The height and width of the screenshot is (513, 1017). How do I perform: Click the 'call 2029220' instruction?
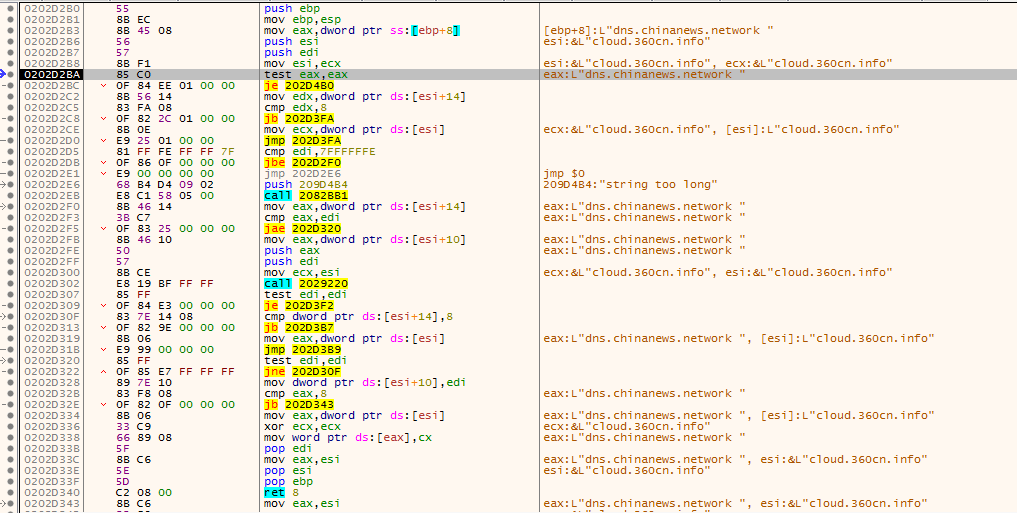click(305, 283)
